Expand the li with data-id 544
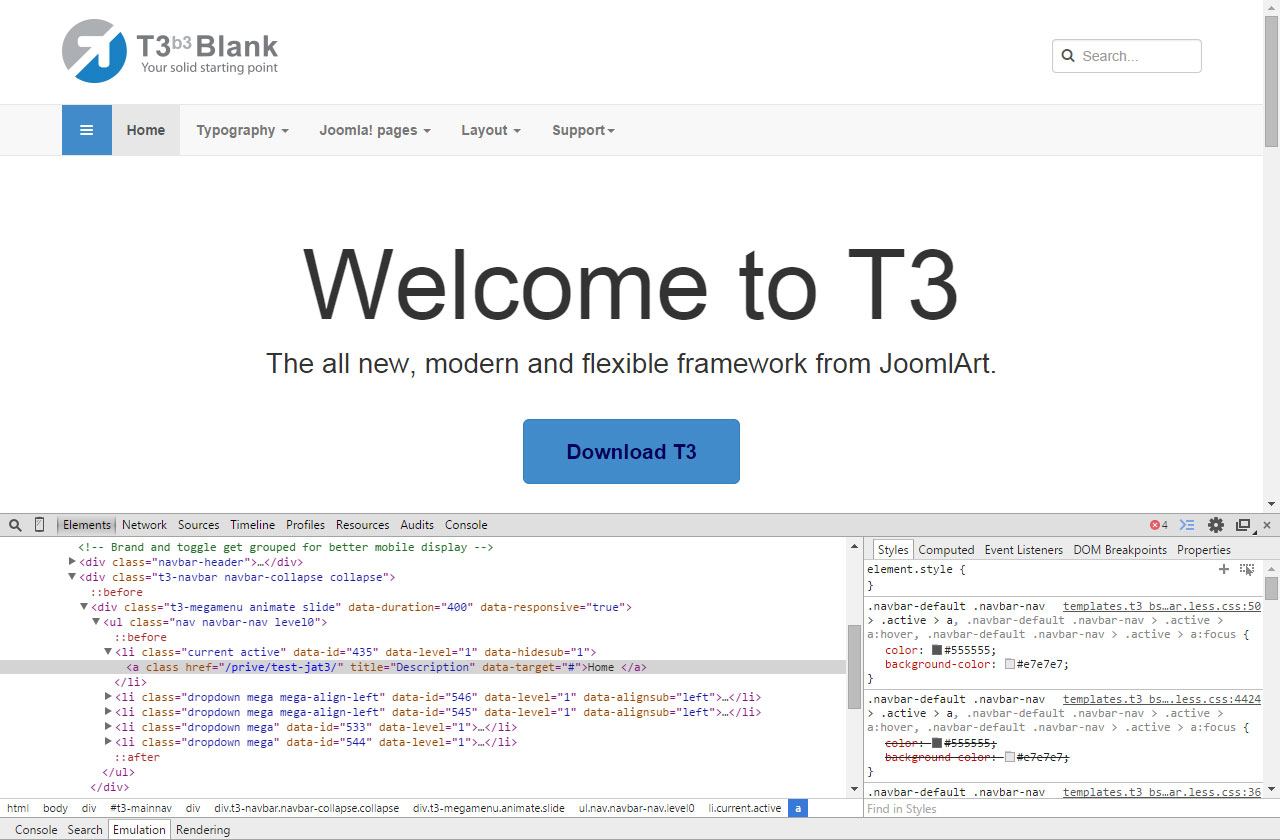Screen dimensions: 1280x840 tap(108, 742)
